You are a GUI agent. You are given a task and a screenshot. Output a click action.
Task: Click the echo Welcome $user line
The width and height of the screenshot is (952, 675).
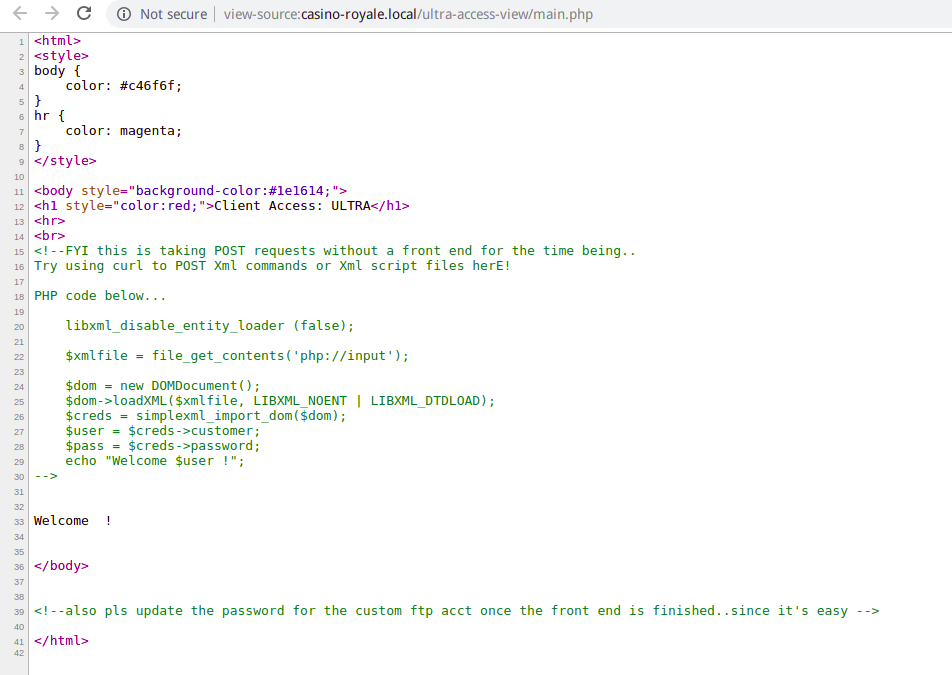click(155, 461)
